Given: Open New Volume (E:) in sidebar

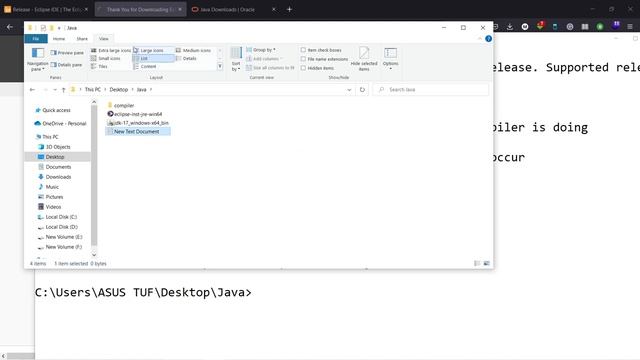Looking at the screenshot, I should click(60, 237).
